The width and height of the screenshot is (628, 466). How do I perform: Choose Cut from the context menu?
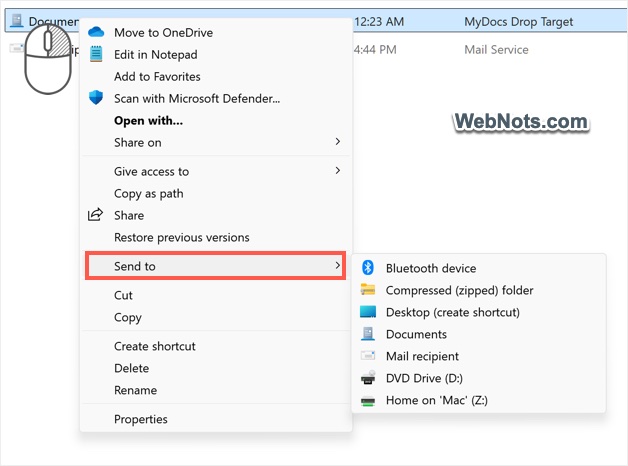tap(216, 295)
